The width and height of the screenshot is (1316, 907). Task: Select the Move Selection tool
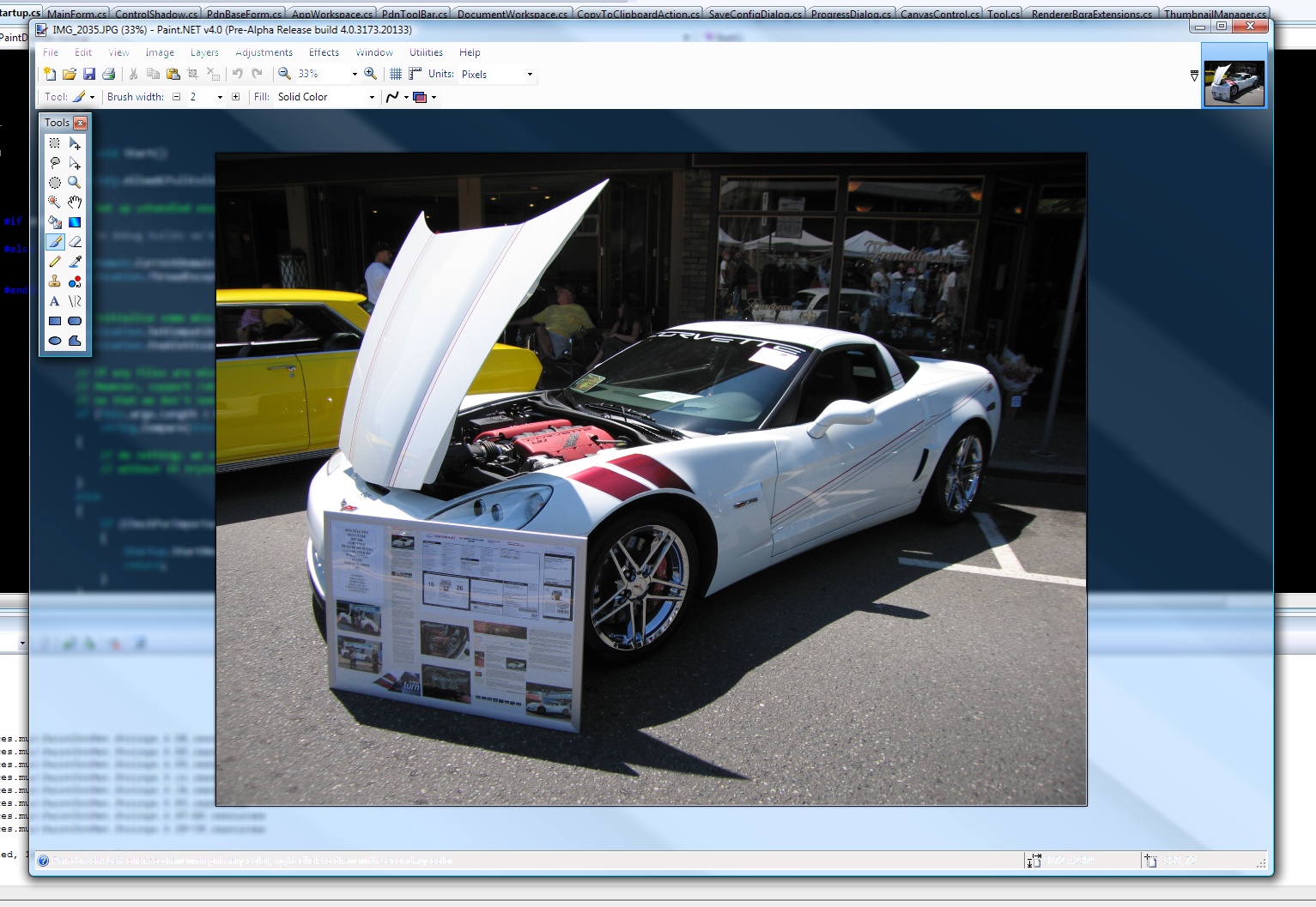coord(75,163)
